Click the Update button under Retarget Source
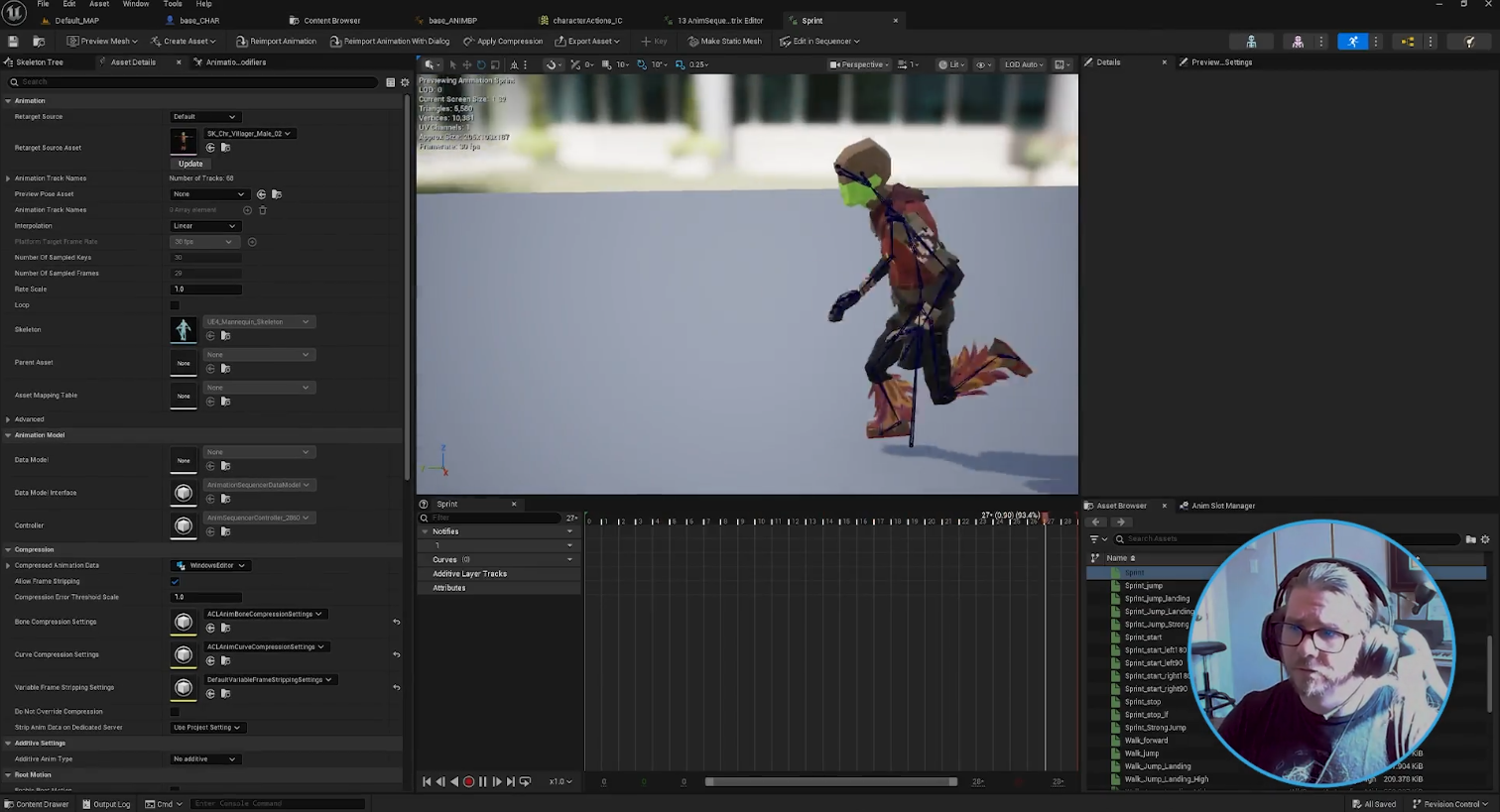The width and height of the screenshot is (1500, 812). [190, 164]
